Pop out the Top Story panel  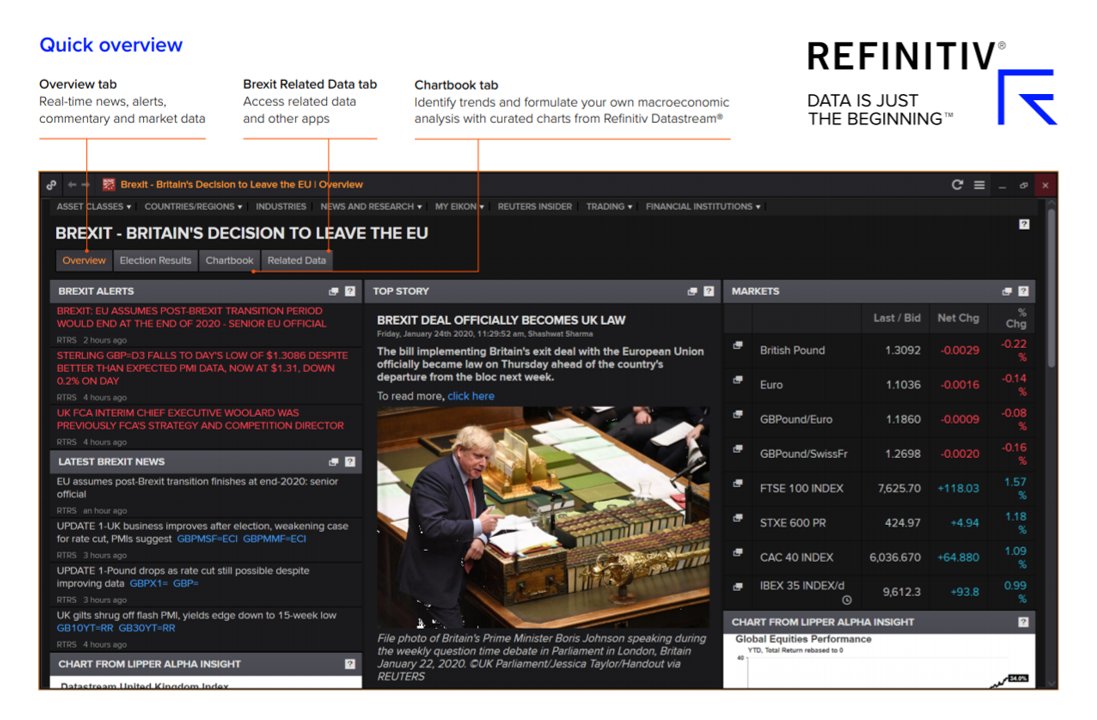pos(692,291)
